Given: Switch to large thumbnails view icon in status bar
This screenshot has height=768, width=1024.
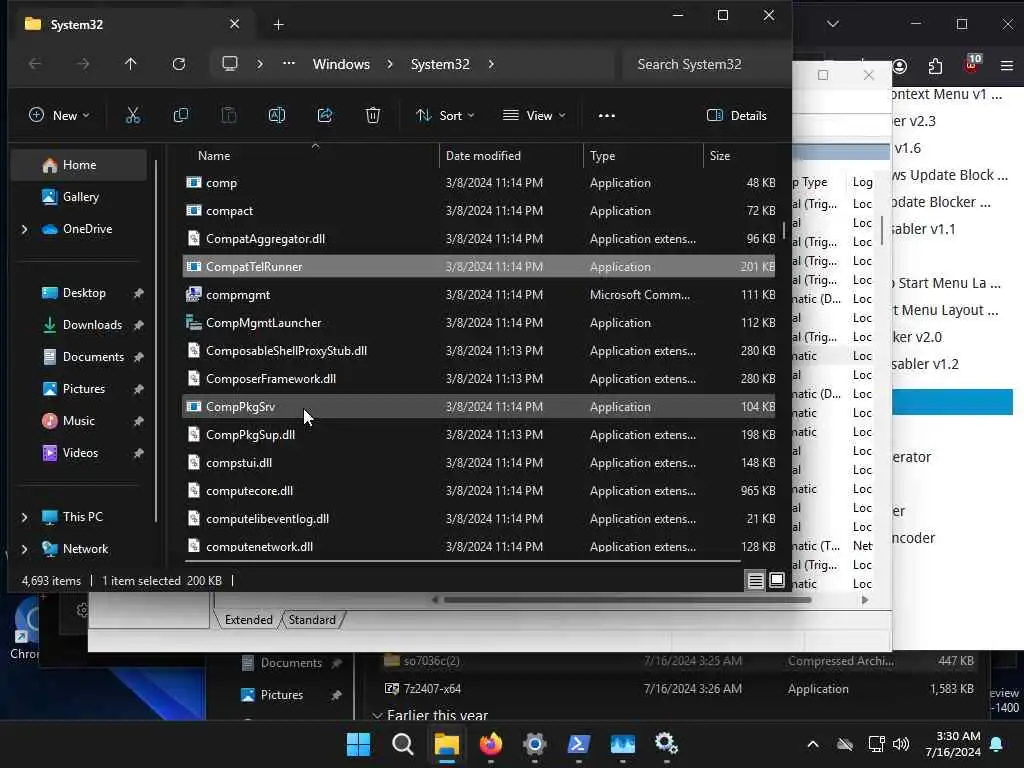Looking at the screenshot, I should pos(776,581).
